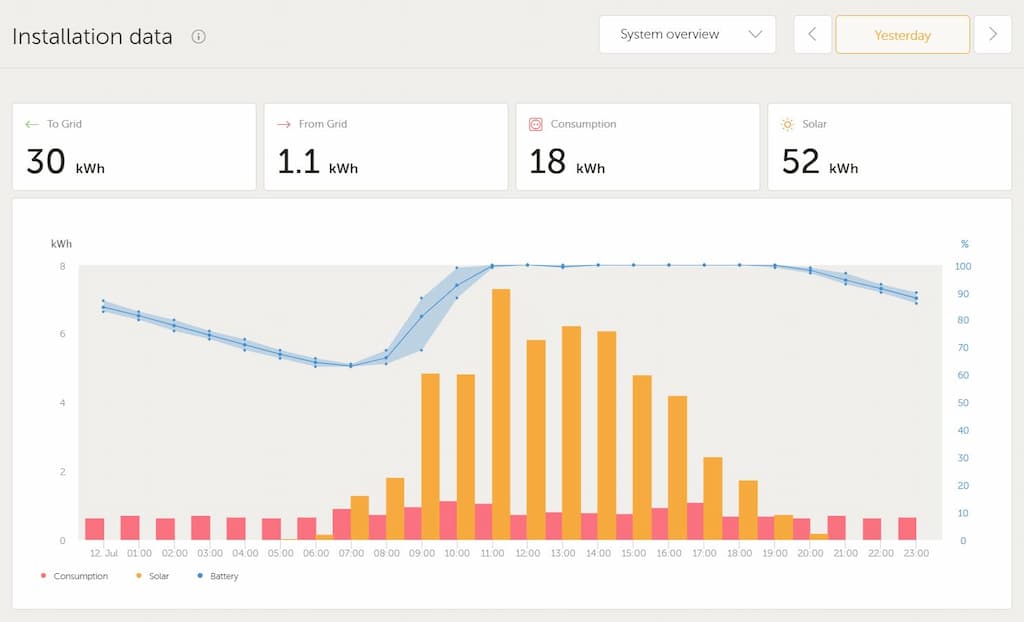Click the chevron in System overview selector

click(755, 34)
